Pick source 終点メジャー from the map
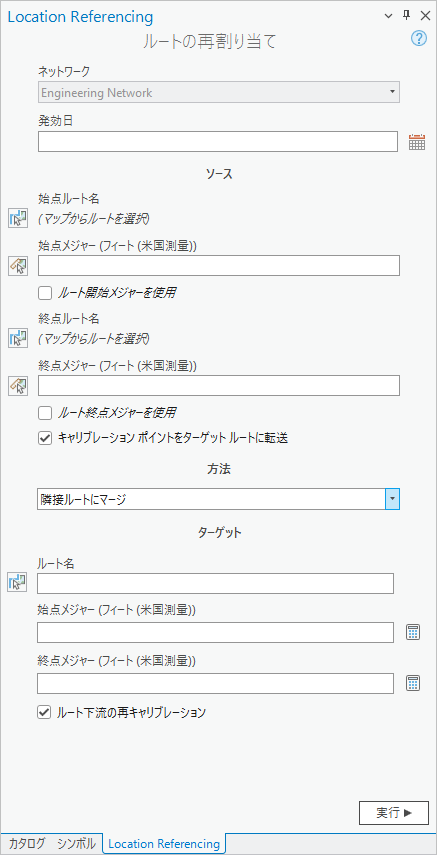This screenshot has height=855, width=437. (17, 386)
